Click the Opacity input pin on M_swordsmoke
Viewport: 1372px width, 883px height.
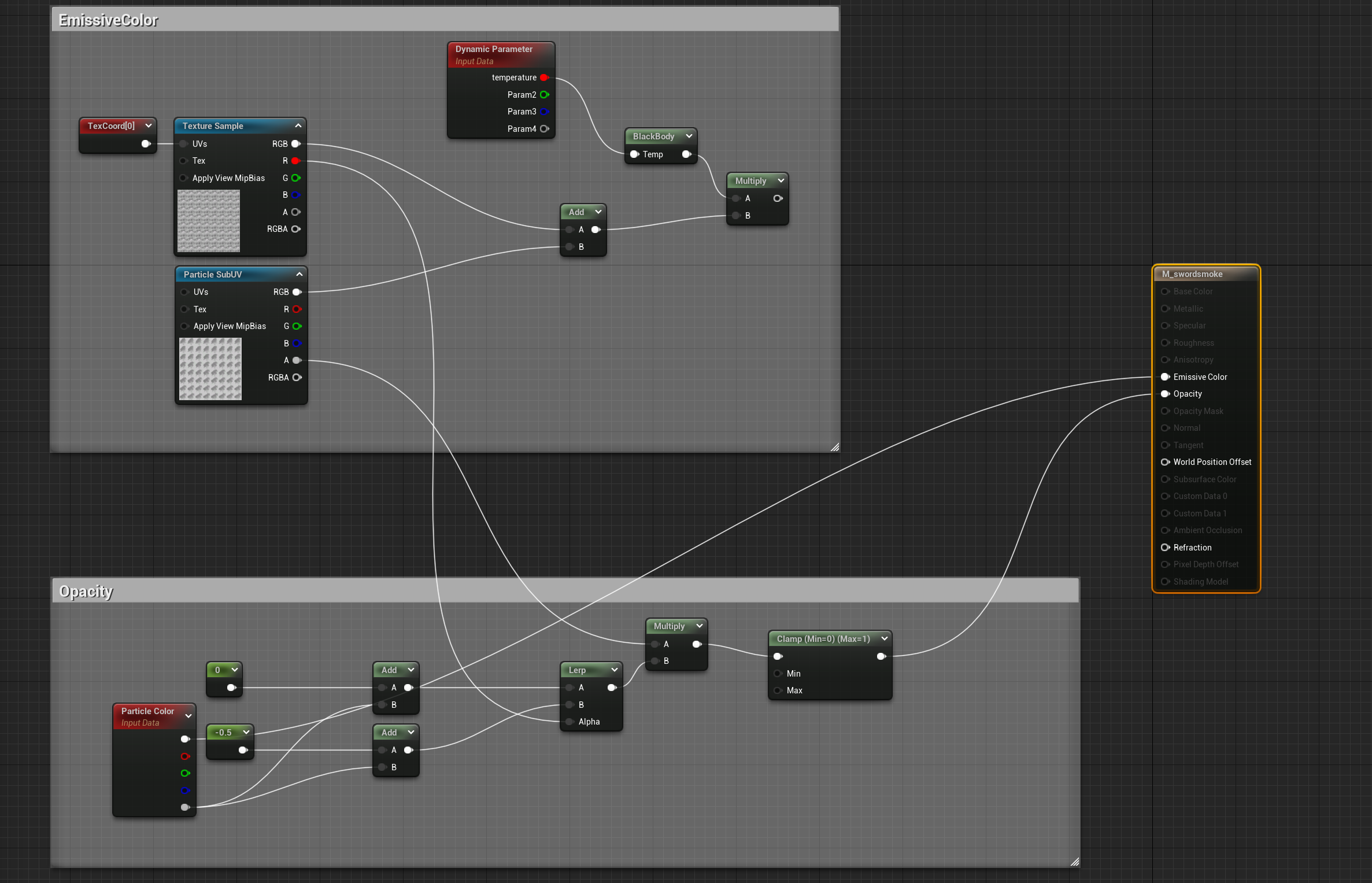coord(1165,394)
